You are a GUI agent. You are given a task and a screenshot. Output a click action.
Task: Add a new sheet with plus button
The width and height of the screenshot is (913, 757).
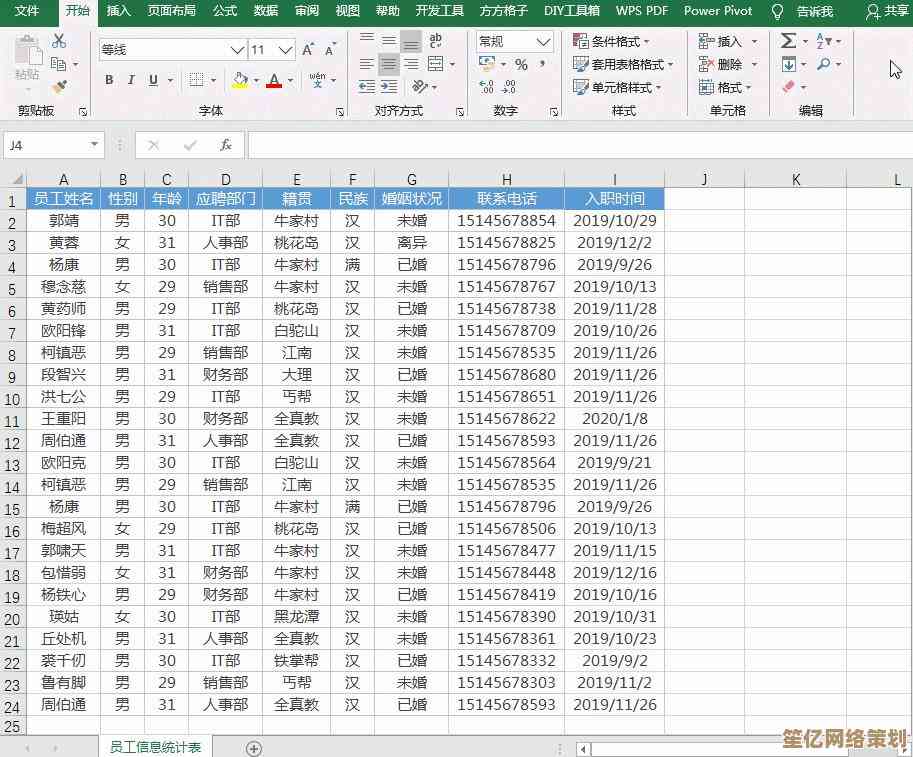pos(254,748)
